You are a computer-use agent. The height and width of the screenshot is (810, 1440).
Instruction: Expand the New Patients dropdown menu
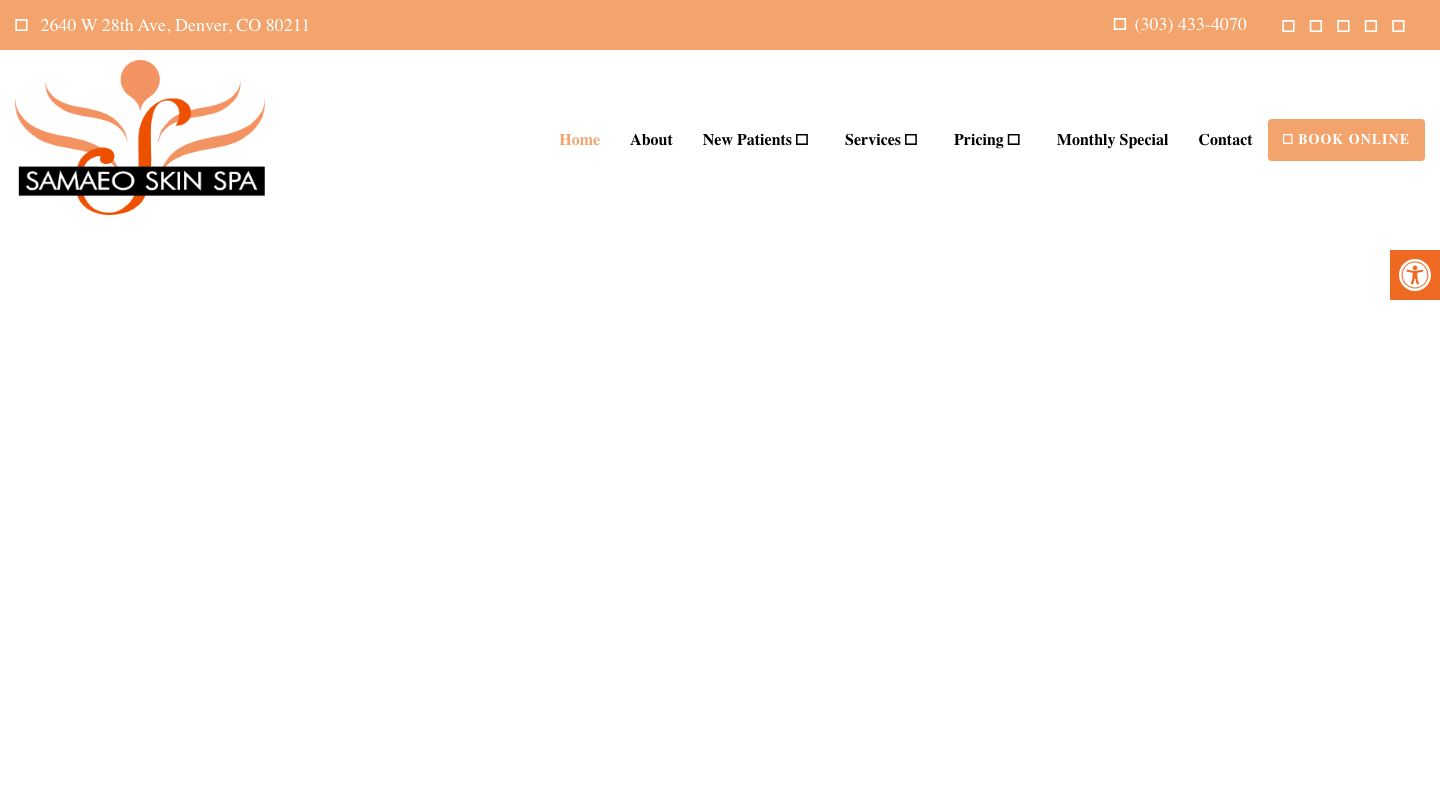pyautogui.click(x=802, y=140)
